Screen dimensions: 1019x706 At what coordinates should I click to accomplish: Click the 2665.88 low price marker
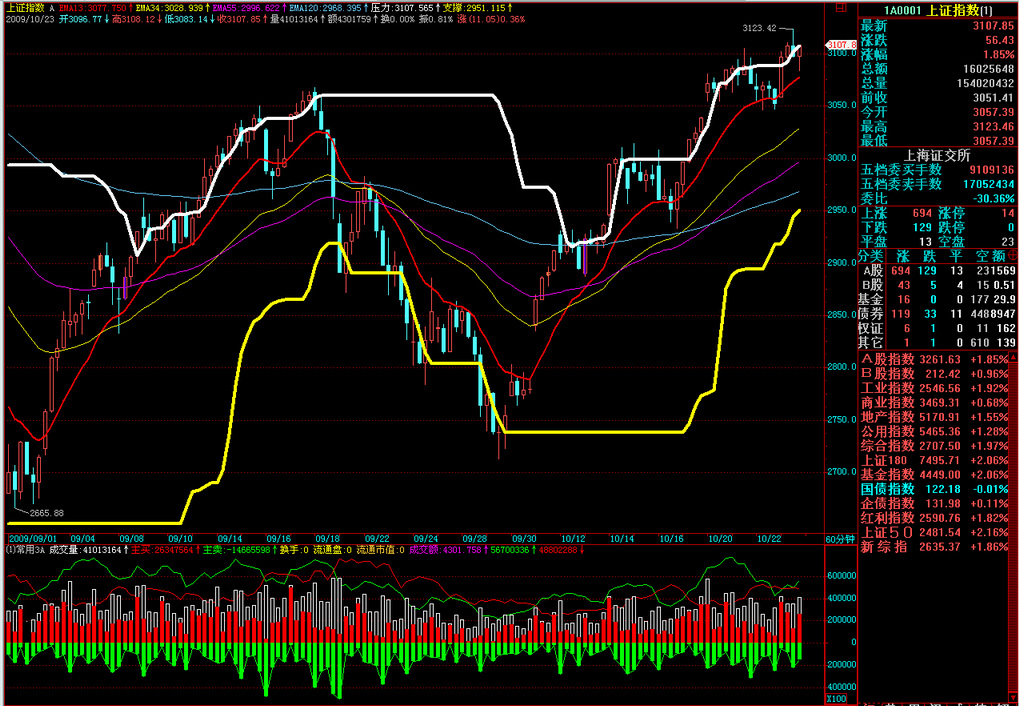tap(47, 513)
